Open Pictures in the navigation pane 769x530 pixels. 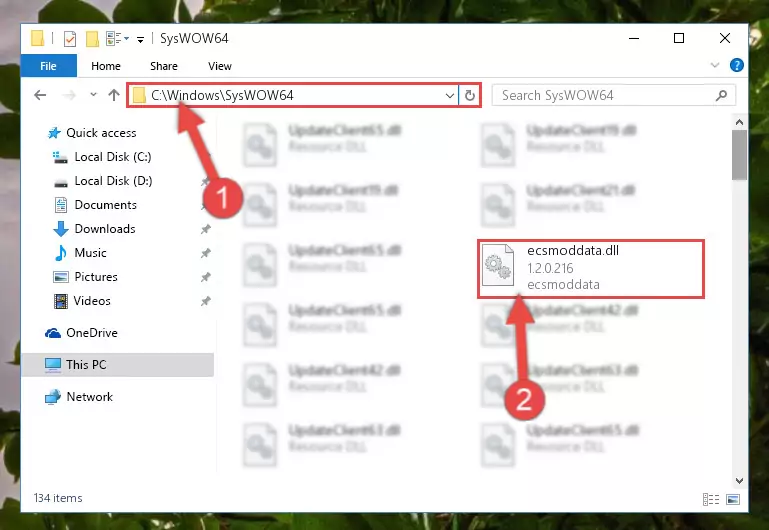click(96, 277)
